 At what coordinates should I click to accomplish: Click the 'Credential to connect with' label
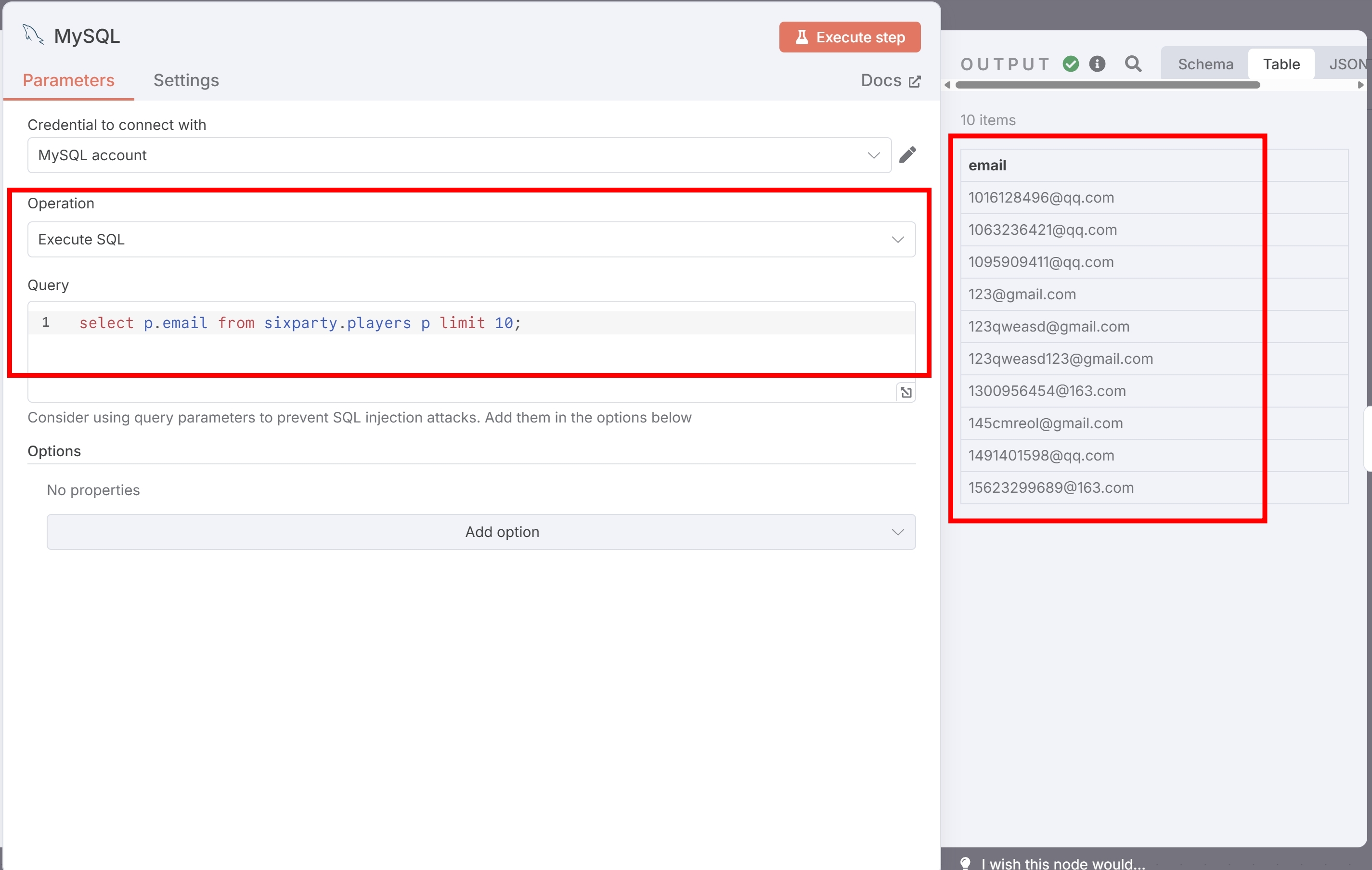117,125
